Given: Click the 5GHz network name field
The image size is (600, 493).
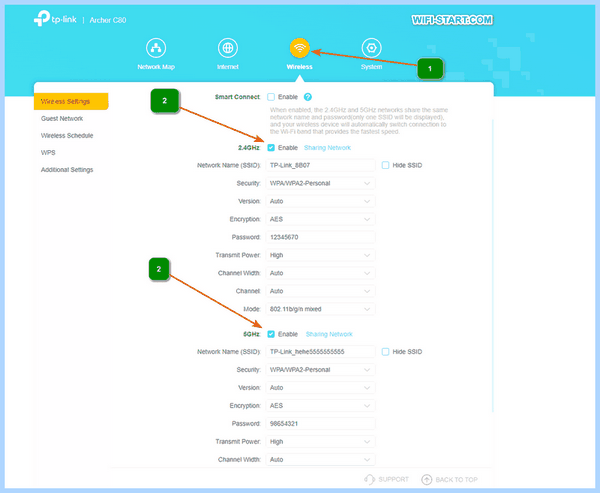Looking at the screenshot, I should click(x=320, y=352).
